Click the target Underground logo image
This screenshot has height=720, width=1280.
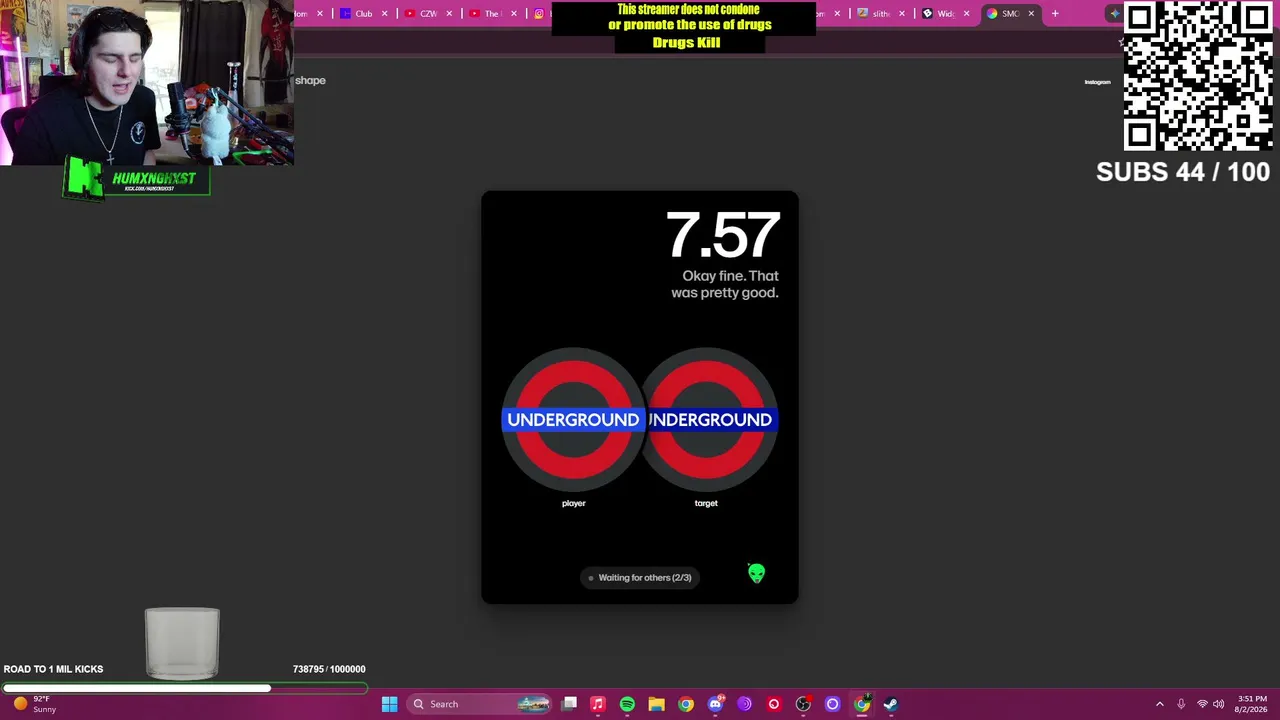pos(710,419)
